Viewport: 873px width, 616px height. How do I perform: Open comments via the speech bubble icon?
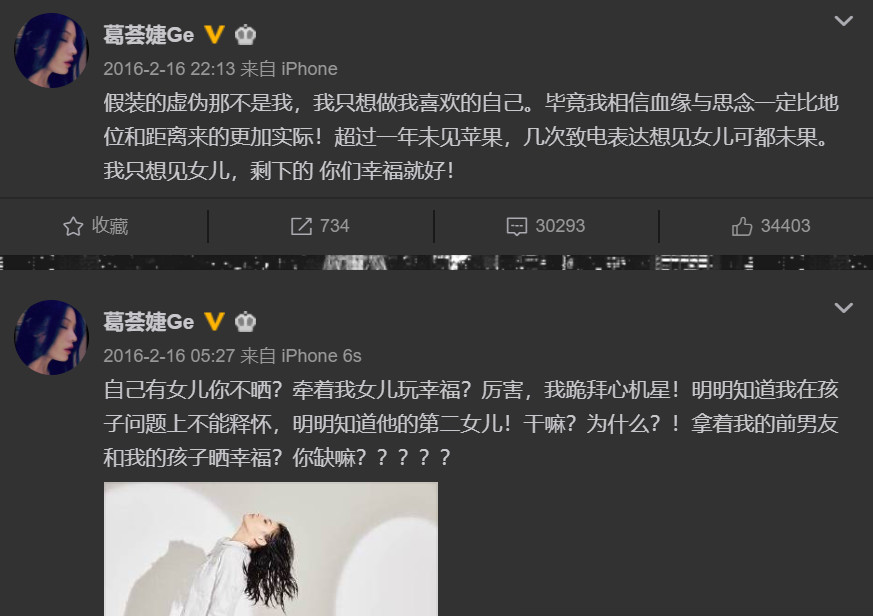tap(517, 226)
